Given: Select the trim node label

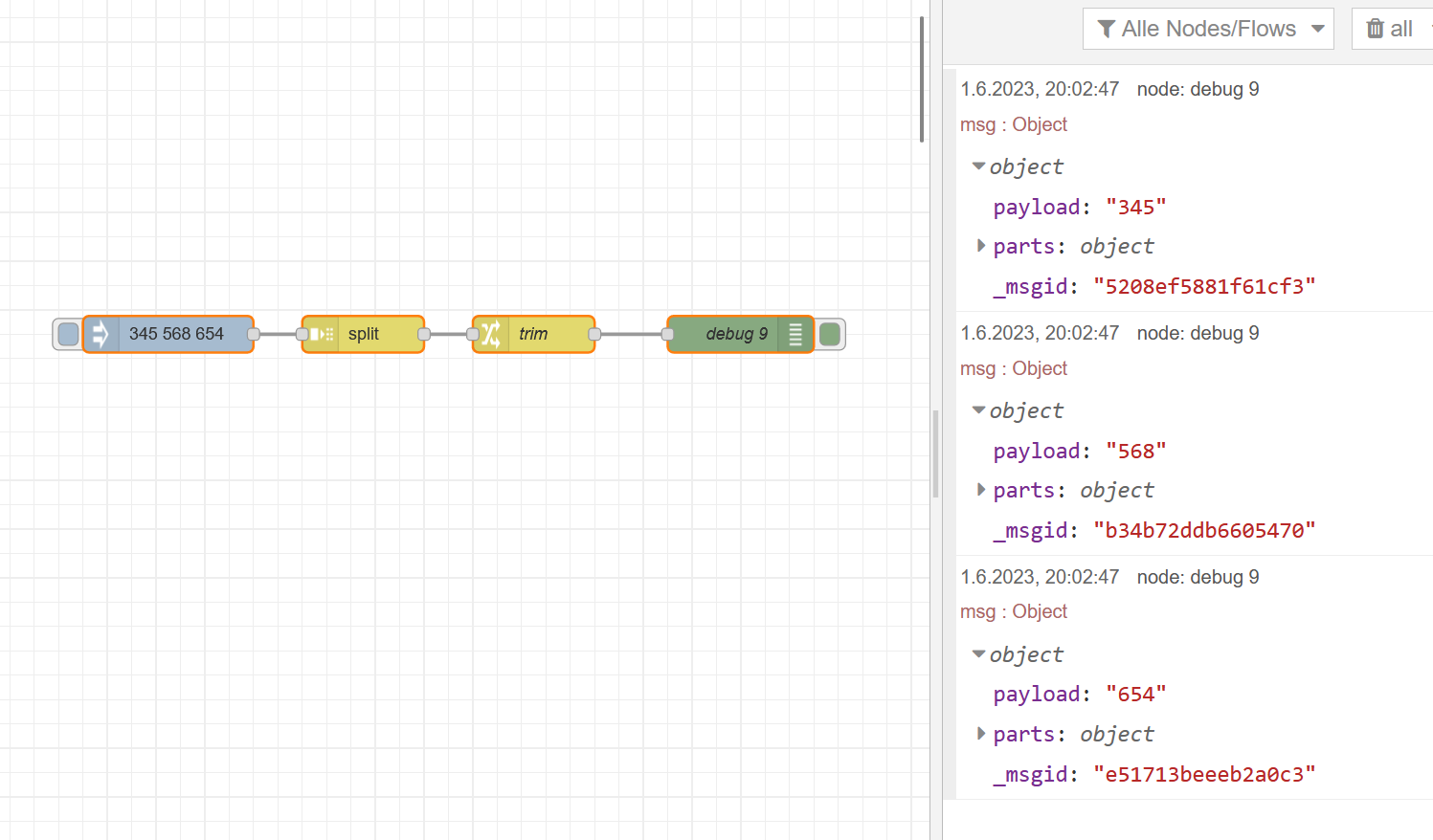Looking at the screenshot, I should 533,334.
